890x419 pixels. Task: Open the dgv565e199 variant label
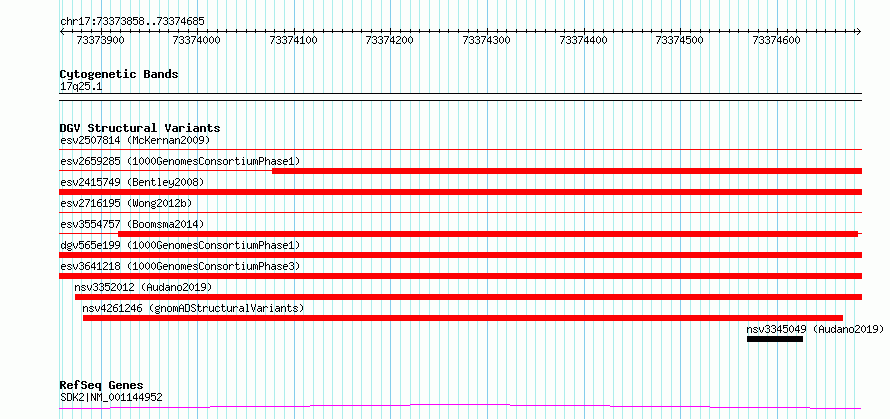[180, 245]
